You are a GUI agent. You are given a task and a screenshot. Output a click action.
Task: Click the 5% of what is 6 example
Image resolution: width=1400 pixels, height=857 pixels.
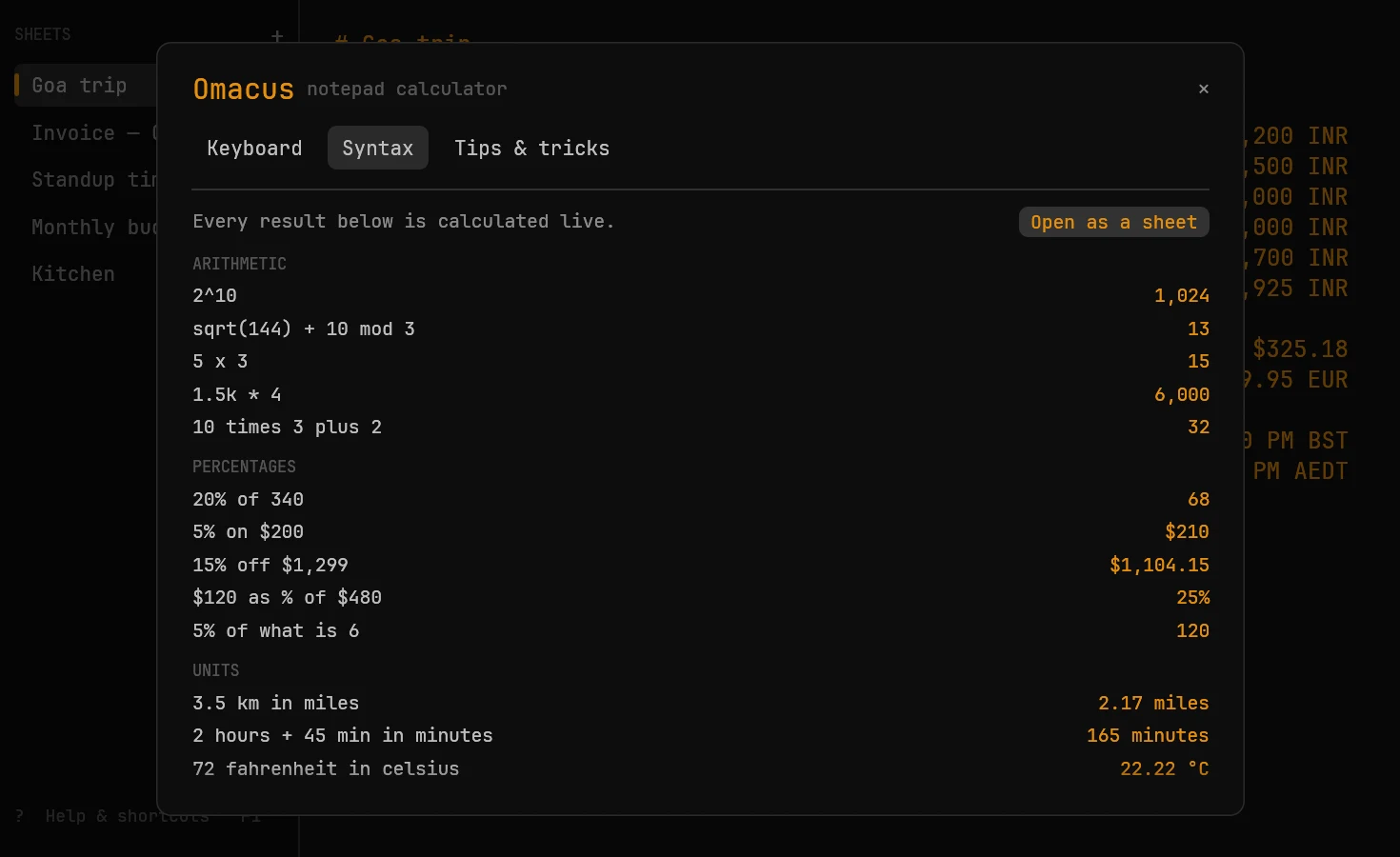276,630
